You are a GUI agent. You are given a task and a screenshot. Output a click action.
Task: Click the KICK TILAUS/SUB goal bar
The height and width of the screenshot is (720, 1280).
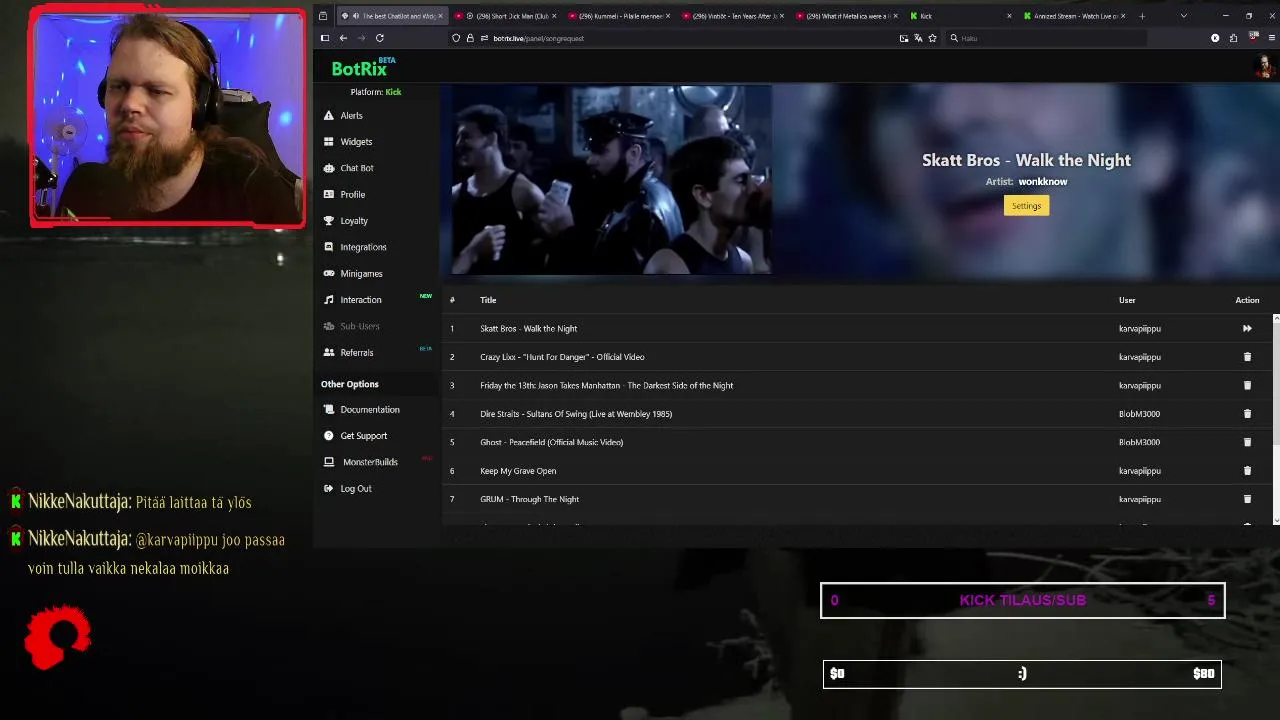(x=1022, y=601)
